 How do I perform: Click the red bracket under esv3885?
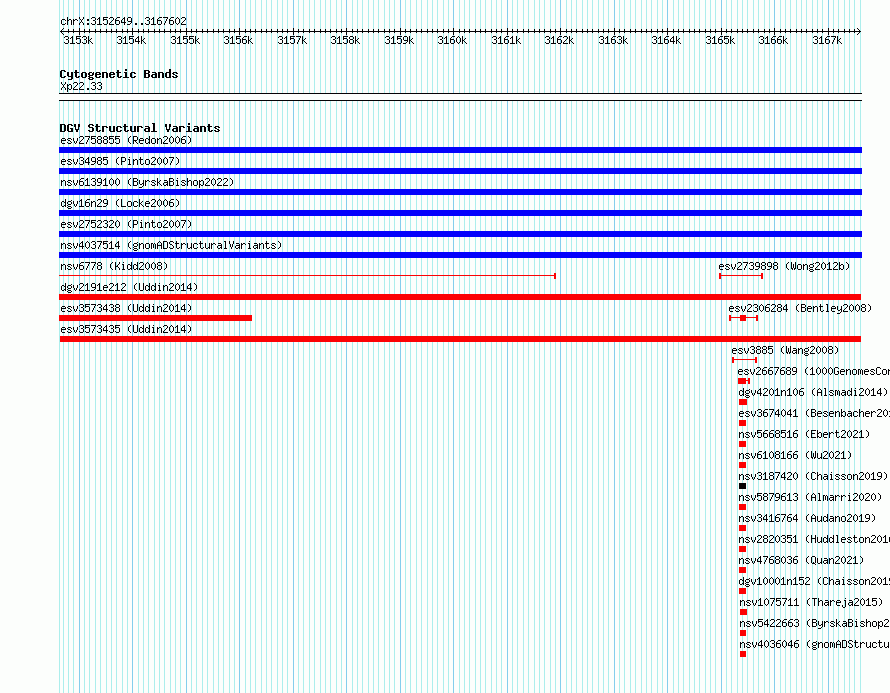[745, 360]
